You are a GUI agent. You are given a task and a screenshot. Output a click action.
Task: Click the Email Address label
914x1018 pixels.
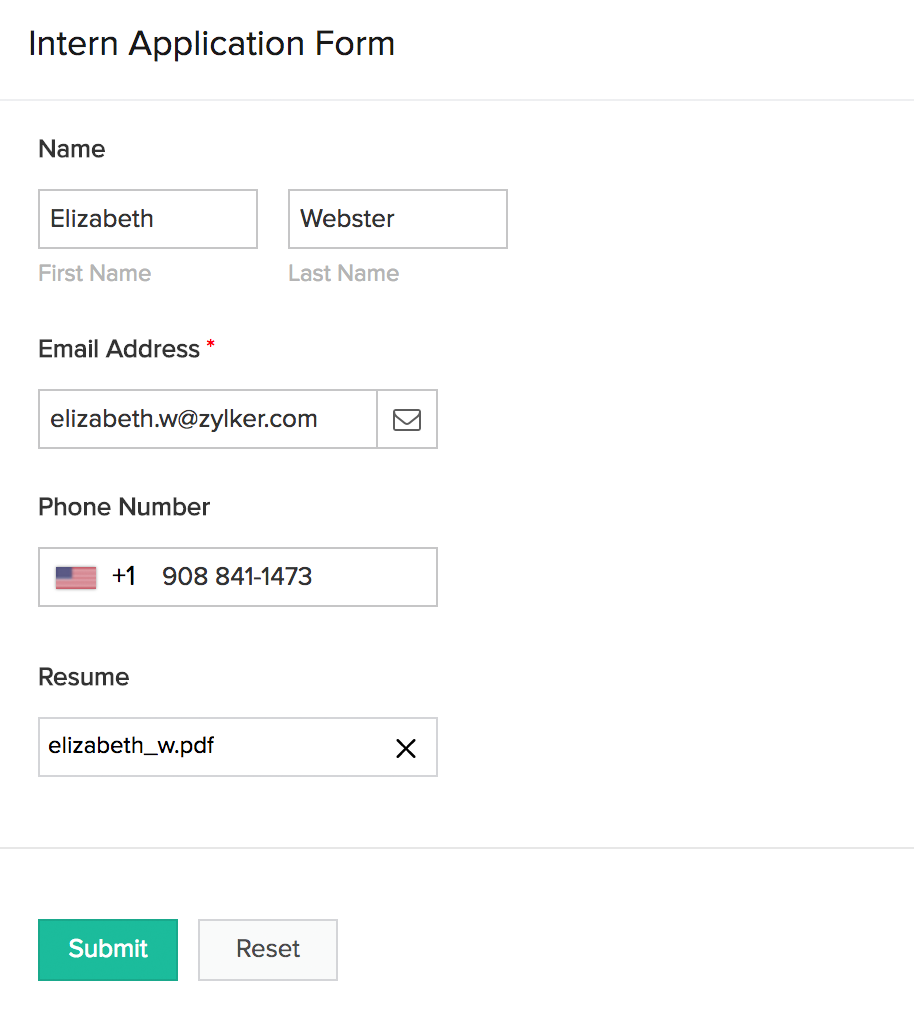pos(119,349)
